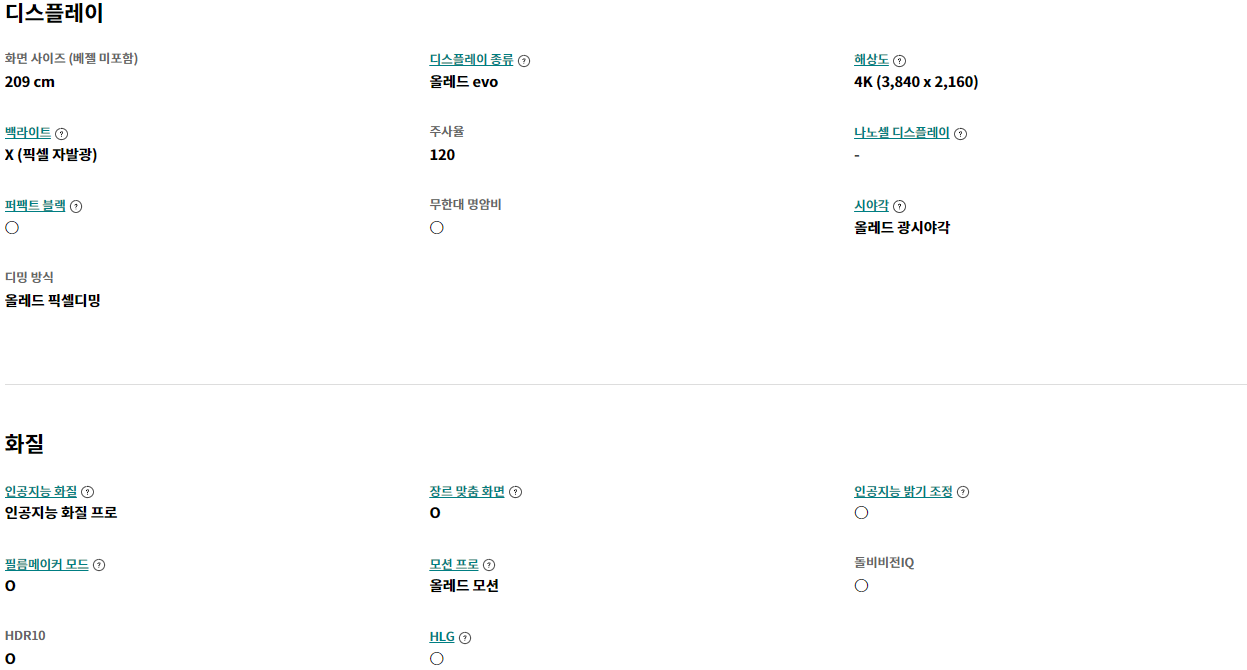The width and height of the screenshot is (1247, 670).
Task: Click the circle mark under 돌비비전IQ
Action: pyautogui.click(x=861, y=586)
